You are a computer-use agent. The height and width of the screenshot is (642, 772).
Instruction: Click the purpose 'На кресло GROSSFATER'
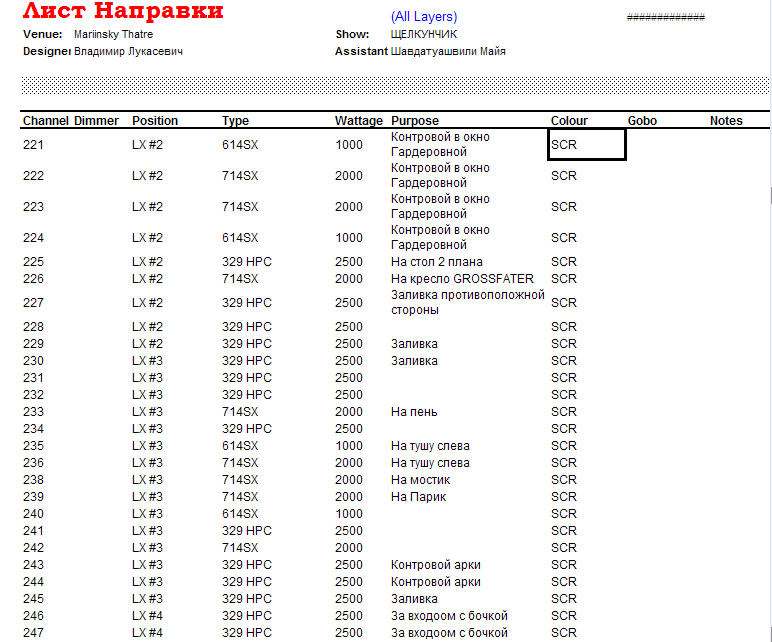(x=462, y=279)
